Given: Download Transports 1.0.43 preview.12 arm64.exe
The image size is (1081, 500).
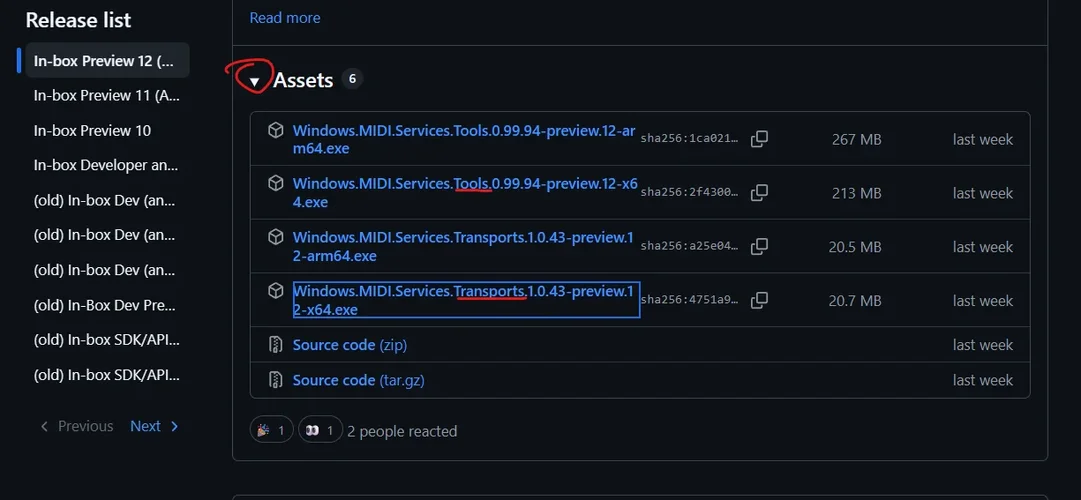Looking at the screenshot, I should pyautogui.click(x=463, y=247).
